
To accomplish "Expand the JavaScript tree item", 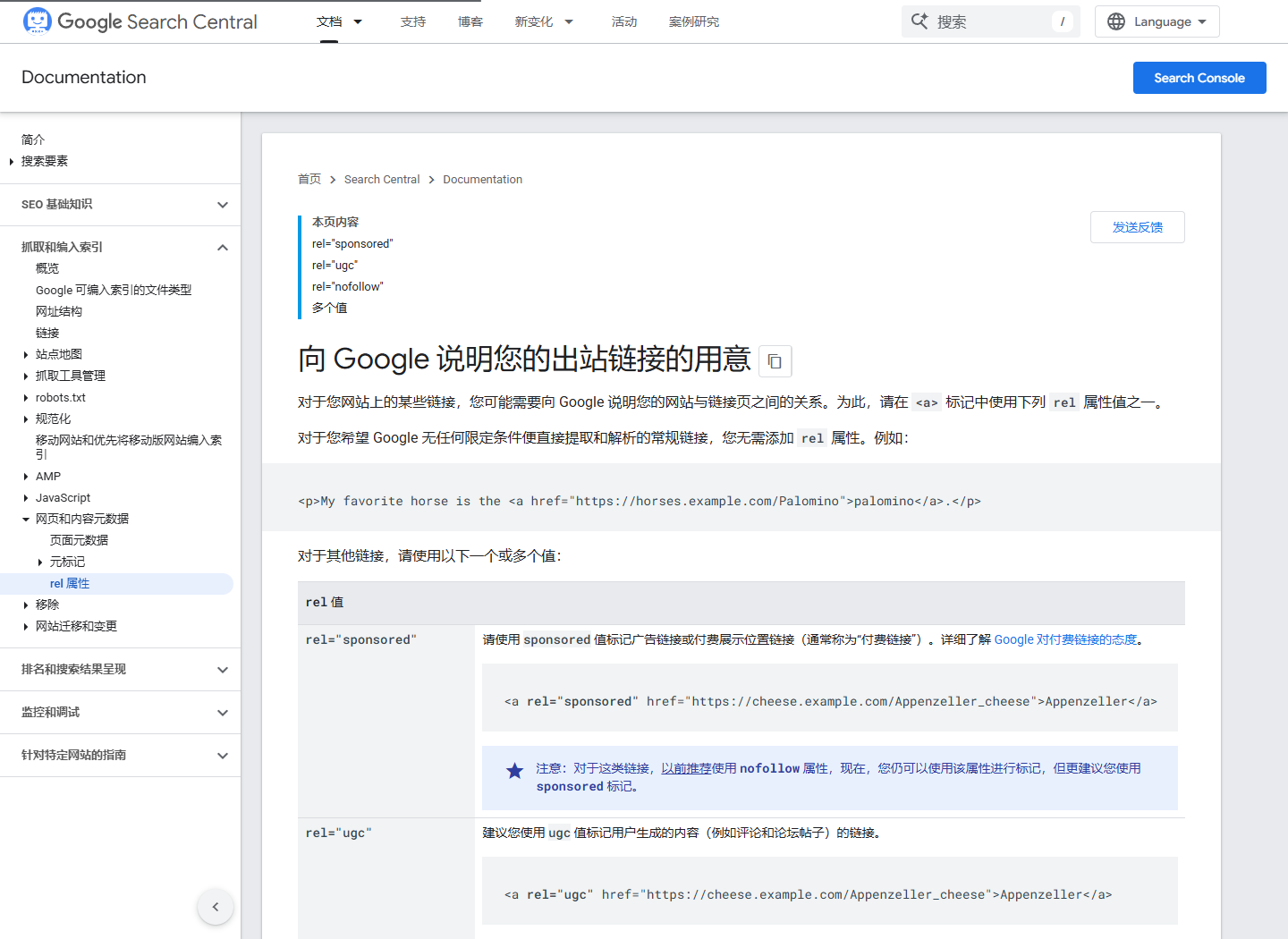I will click(26, 498).
